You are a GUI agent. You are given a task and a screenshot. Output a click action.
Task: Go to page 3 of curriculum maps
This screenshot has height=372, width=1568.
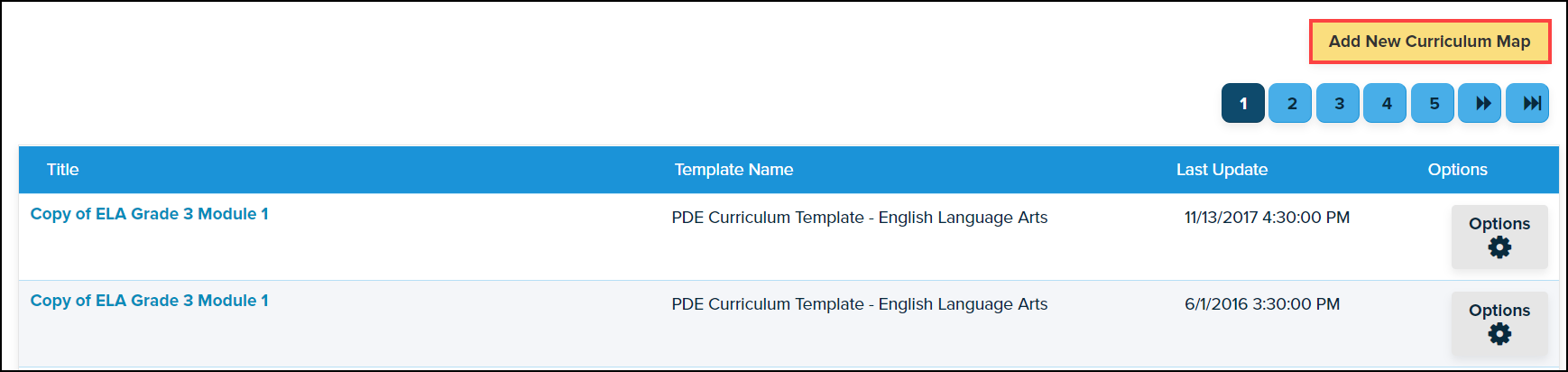tap(1339, 104)
